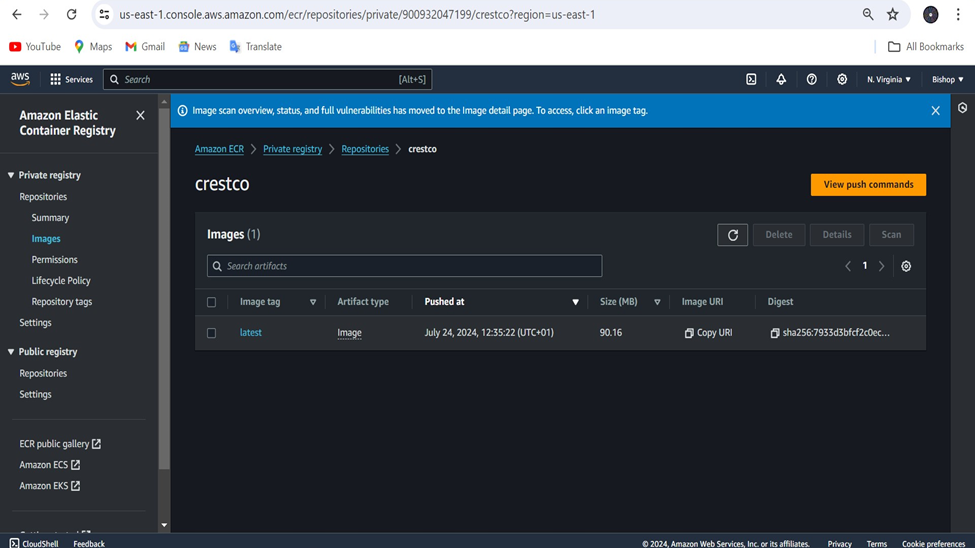Go back in browser history
This screenshot has width=975, height=548.
click(17, 14)
